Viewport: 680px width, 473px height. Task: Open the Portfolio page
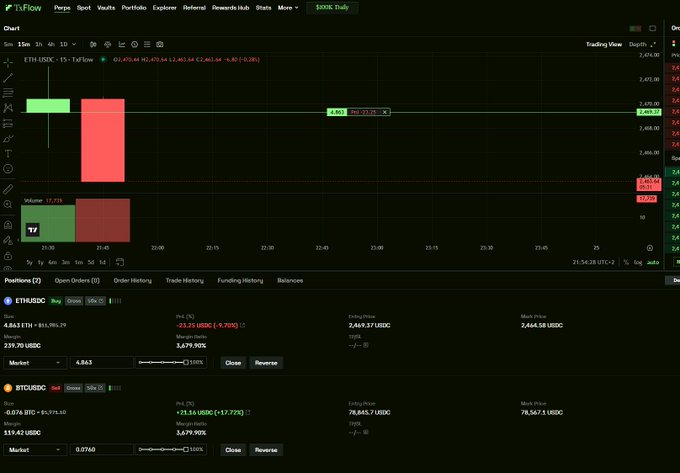tap(134, 8)
